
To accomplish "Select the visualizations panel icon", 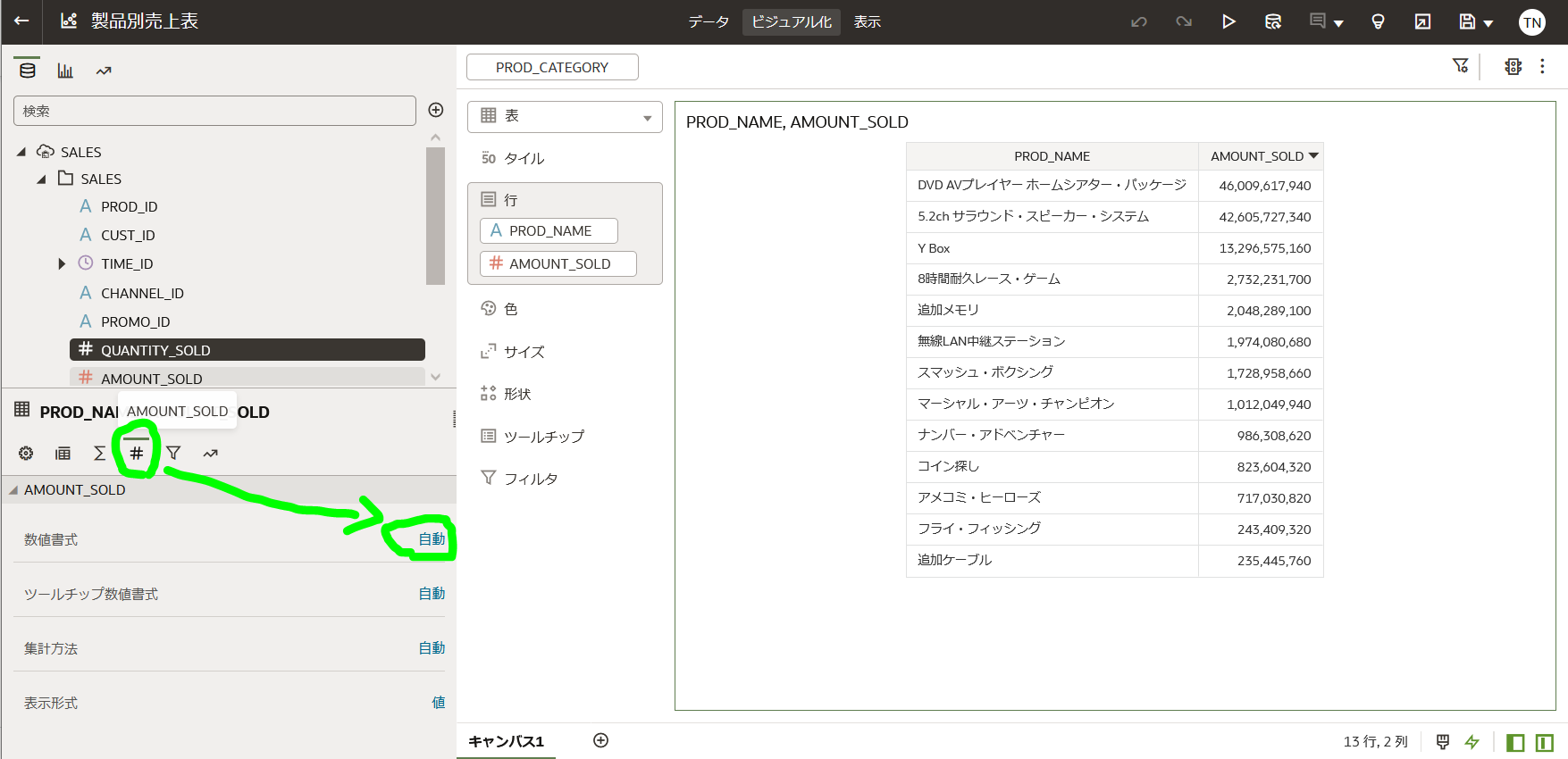I will click(x=65, y=71).
